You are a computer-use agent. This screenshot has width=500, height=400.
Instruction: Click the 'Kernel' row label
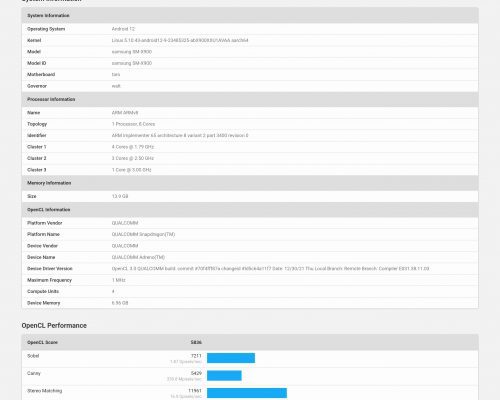click(x=34, y=40)
